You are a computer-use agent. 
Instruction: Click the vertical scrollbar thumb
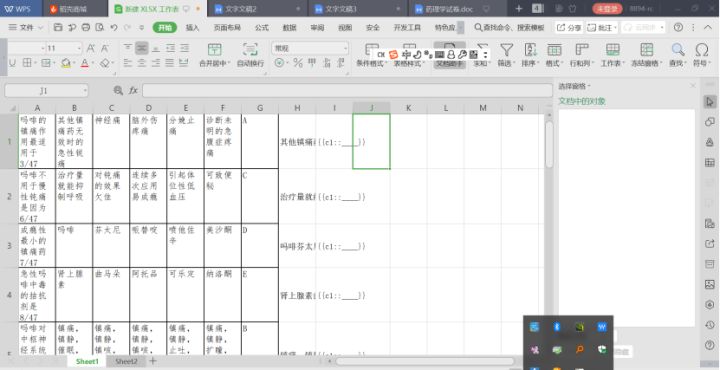click(x=549, y=145)
